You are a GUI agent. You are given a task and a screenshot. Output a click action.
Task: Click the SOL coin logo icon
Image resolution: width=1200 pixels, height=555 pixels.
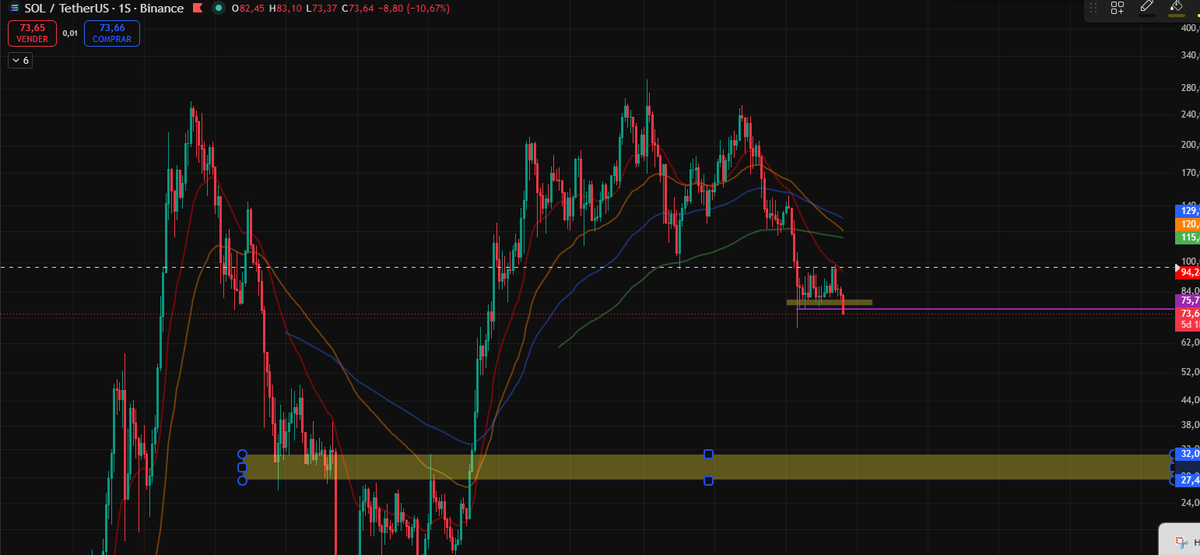click(13, 8)
